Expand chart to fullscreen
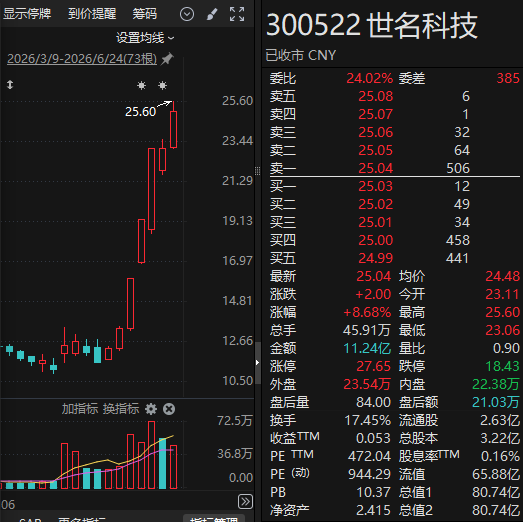523x522 pixels. tap(237, 14)
